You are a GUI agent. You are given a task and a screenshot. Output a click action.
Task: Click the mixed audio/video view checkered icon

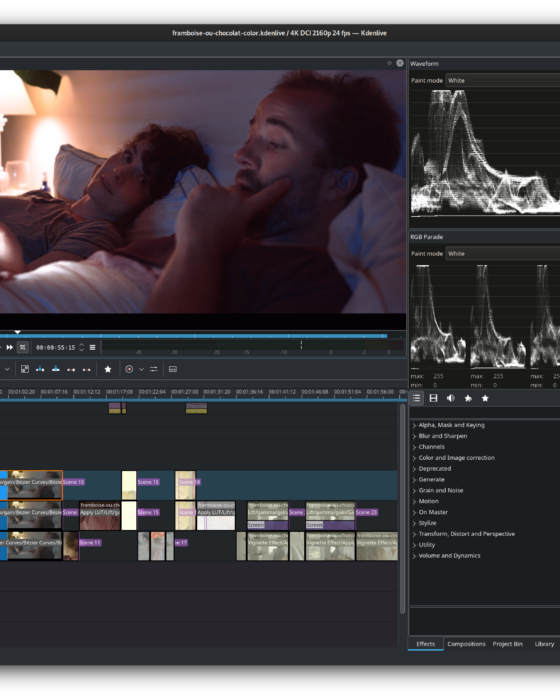pyautogui.click(x=25, y=369)
